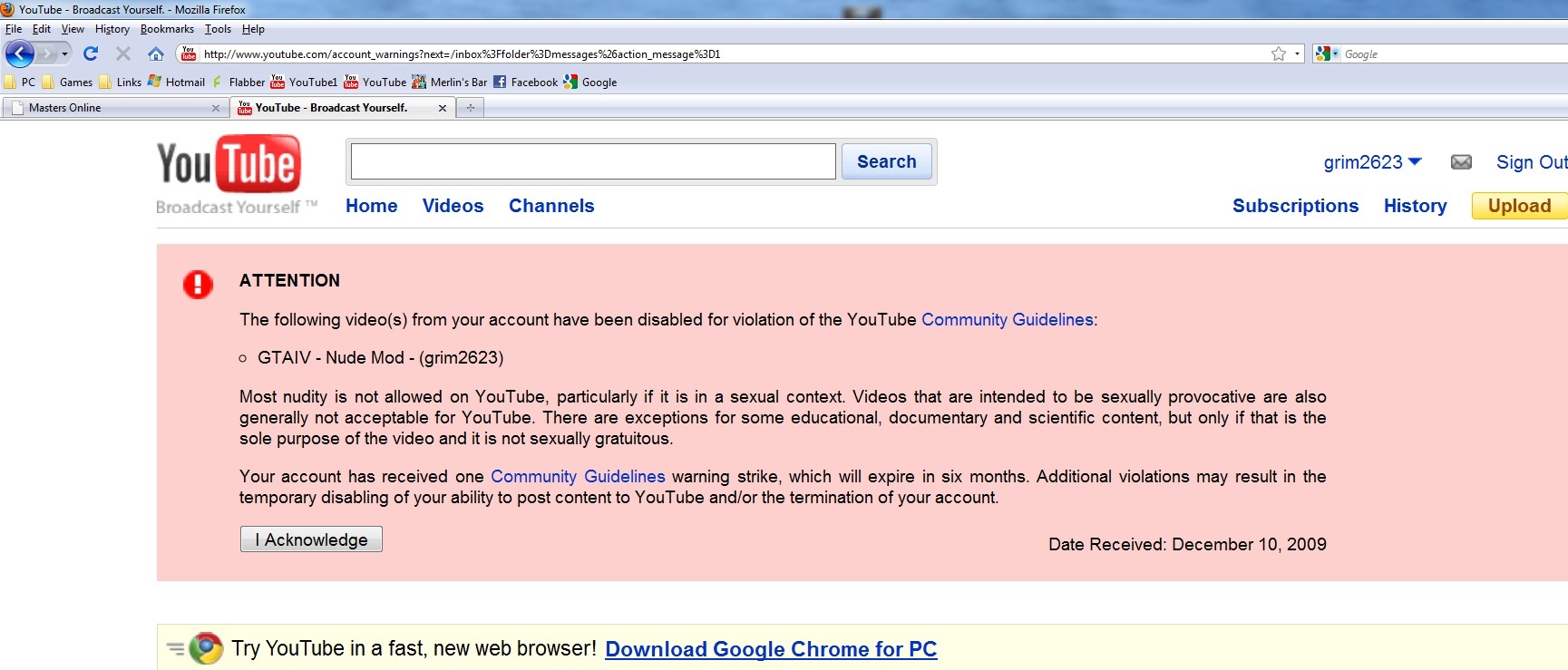1568x670 pixels.
Task: Go to the Firefox home page icon
Action: 156,54
